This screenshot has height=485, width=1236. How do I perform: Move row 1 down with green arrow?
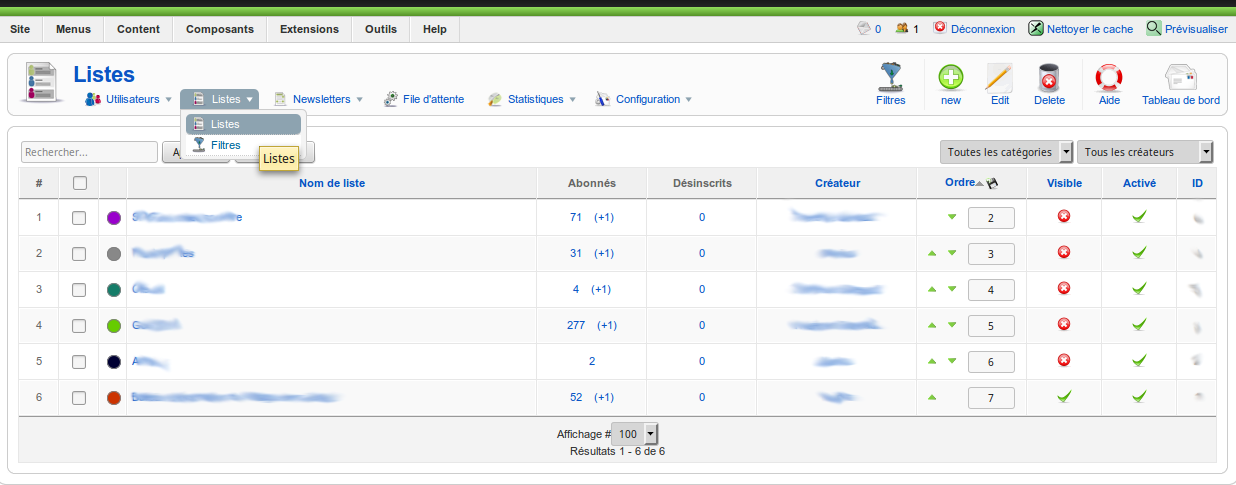click(x=952, y=217)
